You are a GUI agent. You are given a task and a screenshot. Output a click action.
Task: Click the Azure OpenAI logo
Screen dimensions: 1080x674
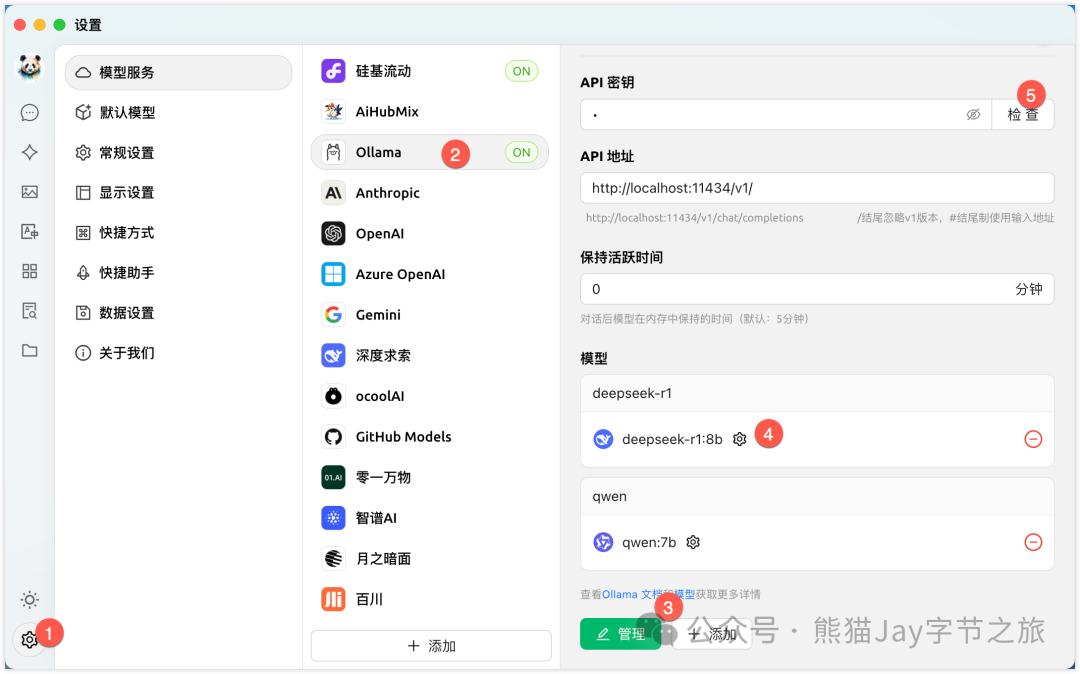tap(333, 274)
